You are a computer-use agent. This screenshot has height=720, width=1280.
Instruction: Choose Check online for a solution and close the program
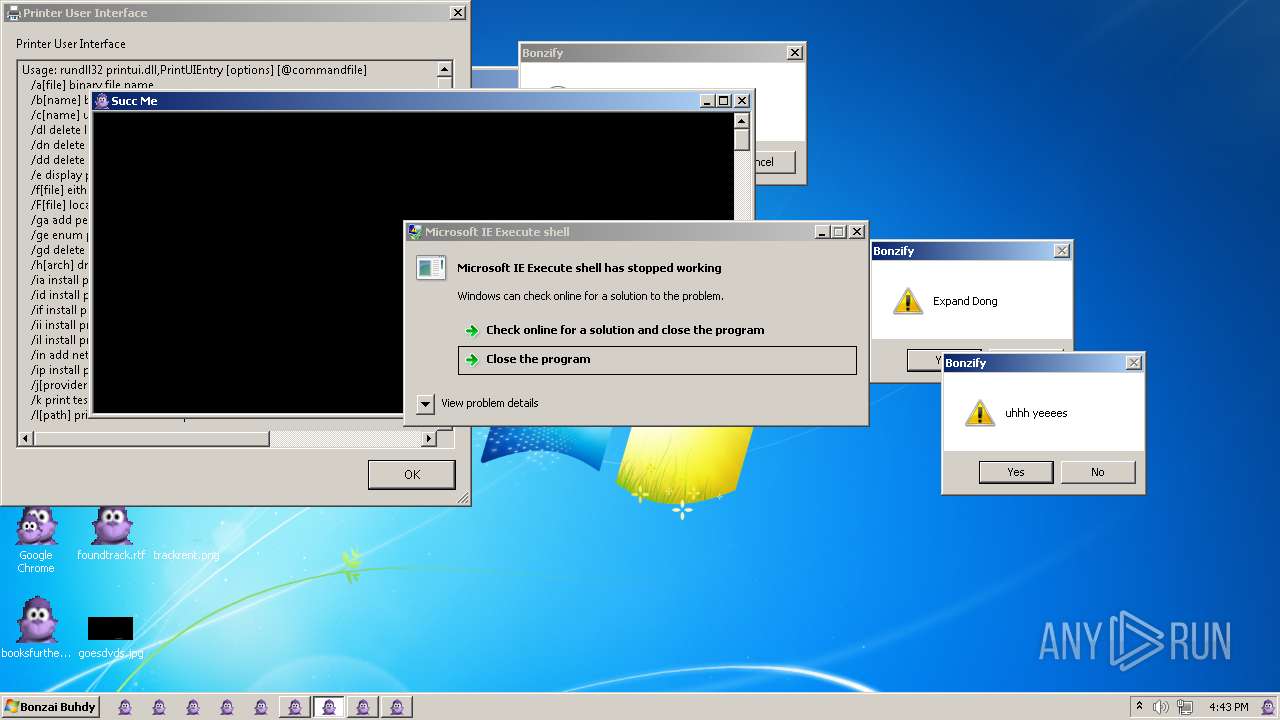click(625, 330)
